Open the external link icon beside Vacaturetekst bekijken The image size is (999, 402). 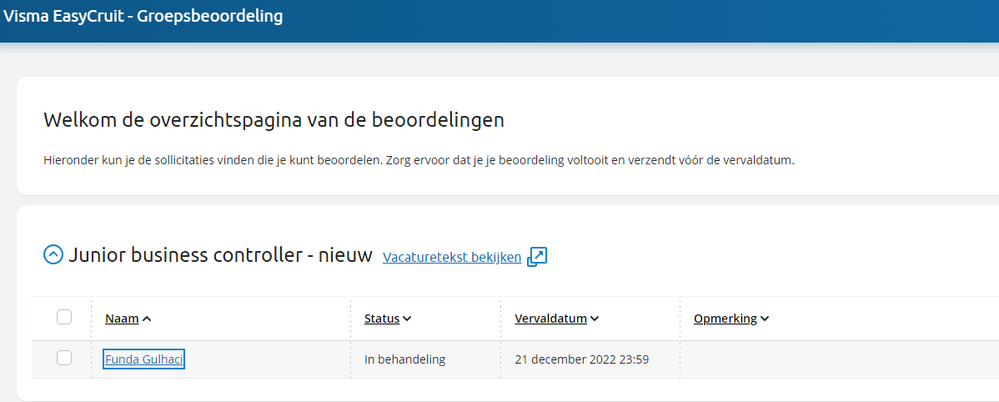pyautogui.click(x=537, y=257)
